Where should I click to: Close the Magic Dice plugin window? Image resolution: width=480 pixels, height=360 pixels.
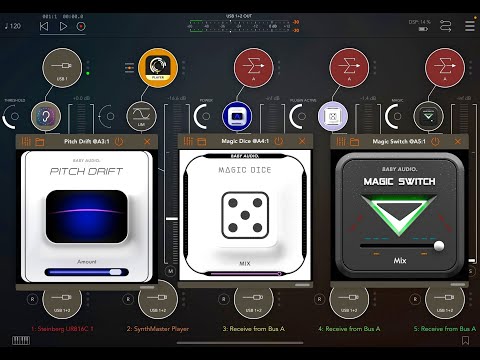click(302, 141)
